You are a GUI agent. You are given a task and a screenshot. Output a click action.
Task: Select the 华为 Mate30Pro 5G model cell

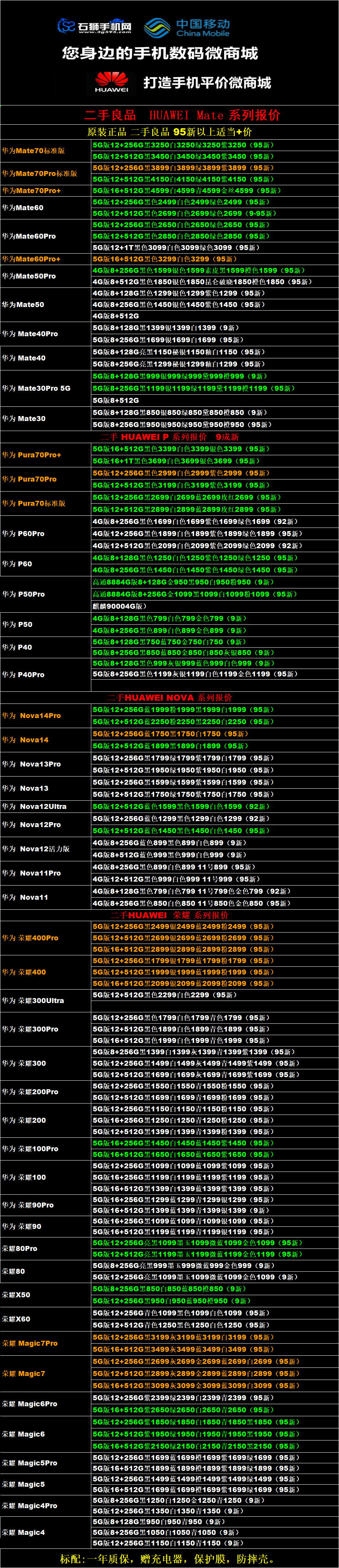click(36, 388)
